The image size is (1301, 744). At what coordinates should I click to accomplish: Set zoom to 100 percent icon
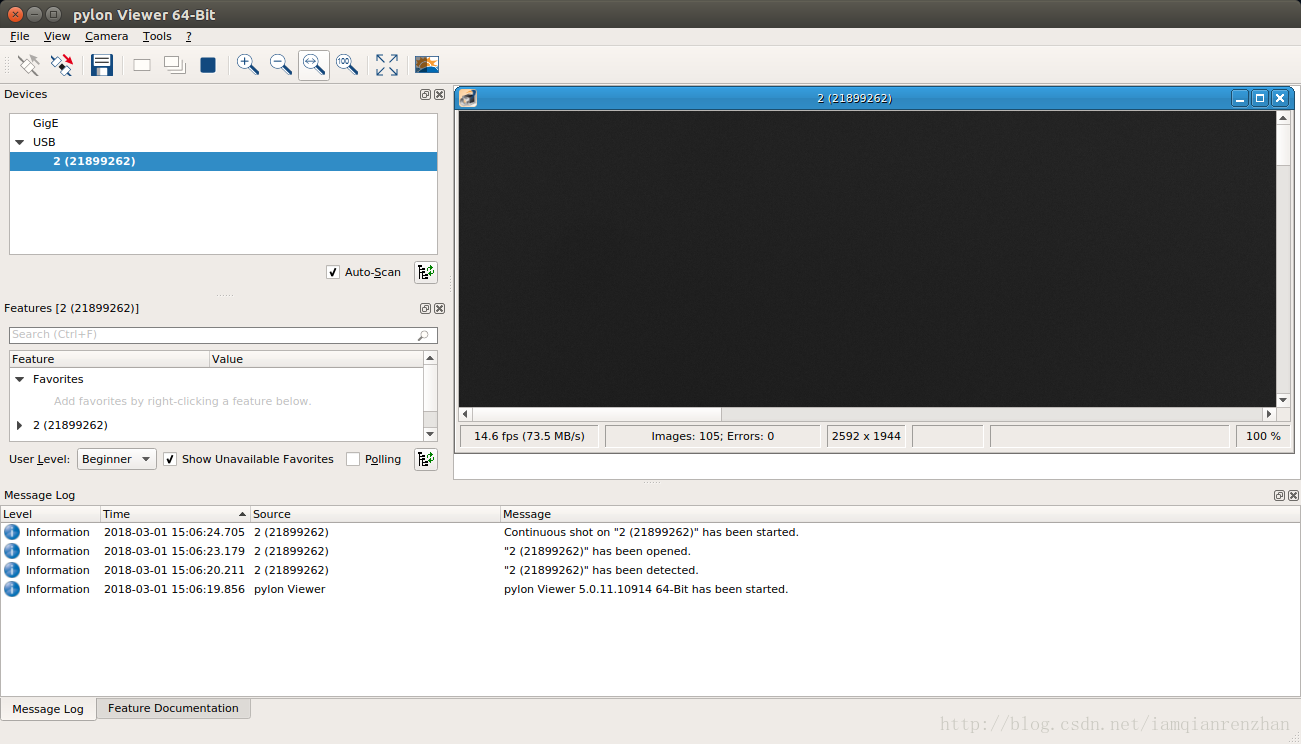347,65
